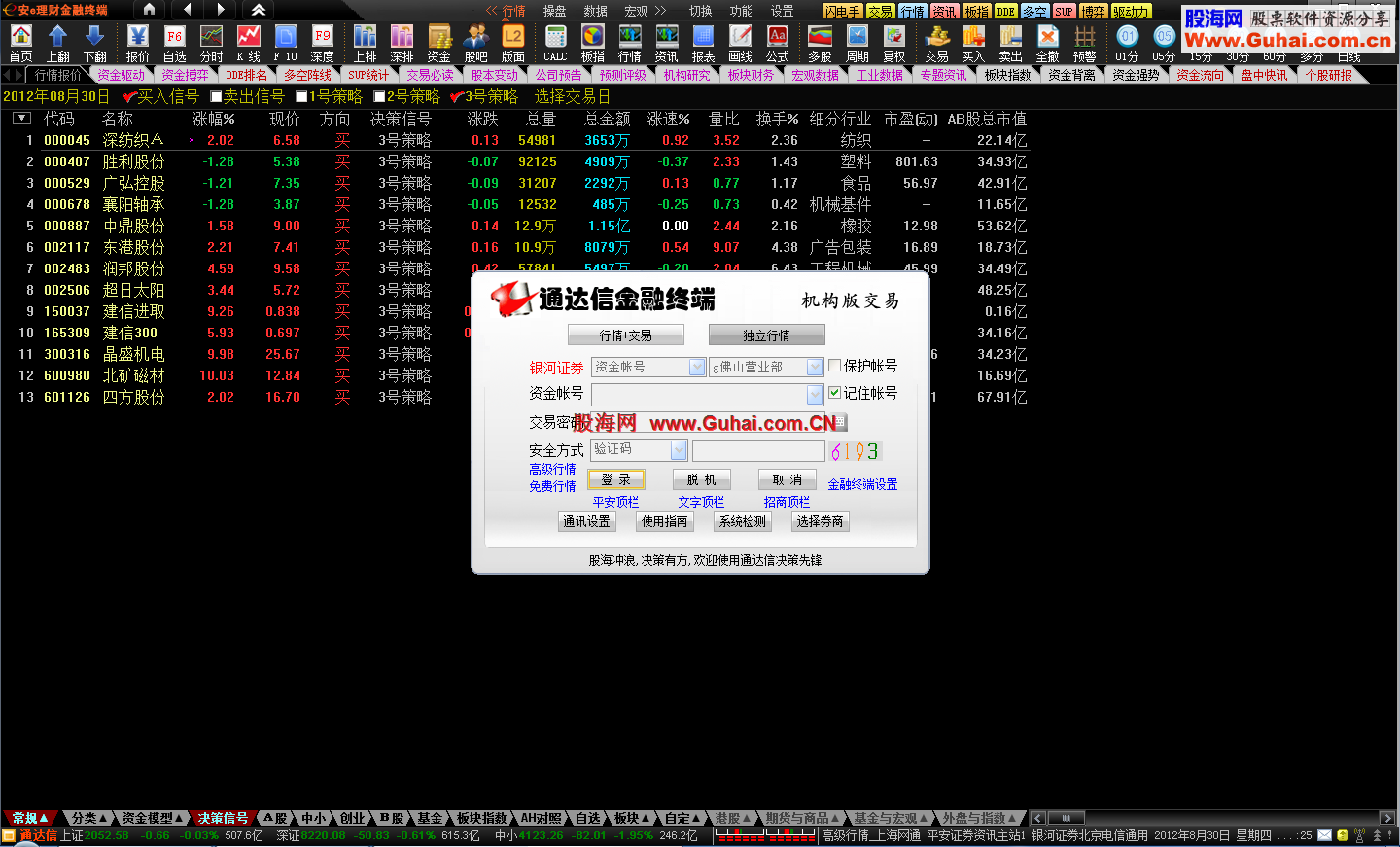Open the 股吧 forum icon
Viewport: 1400px width, 847px height.
point(475,44)
